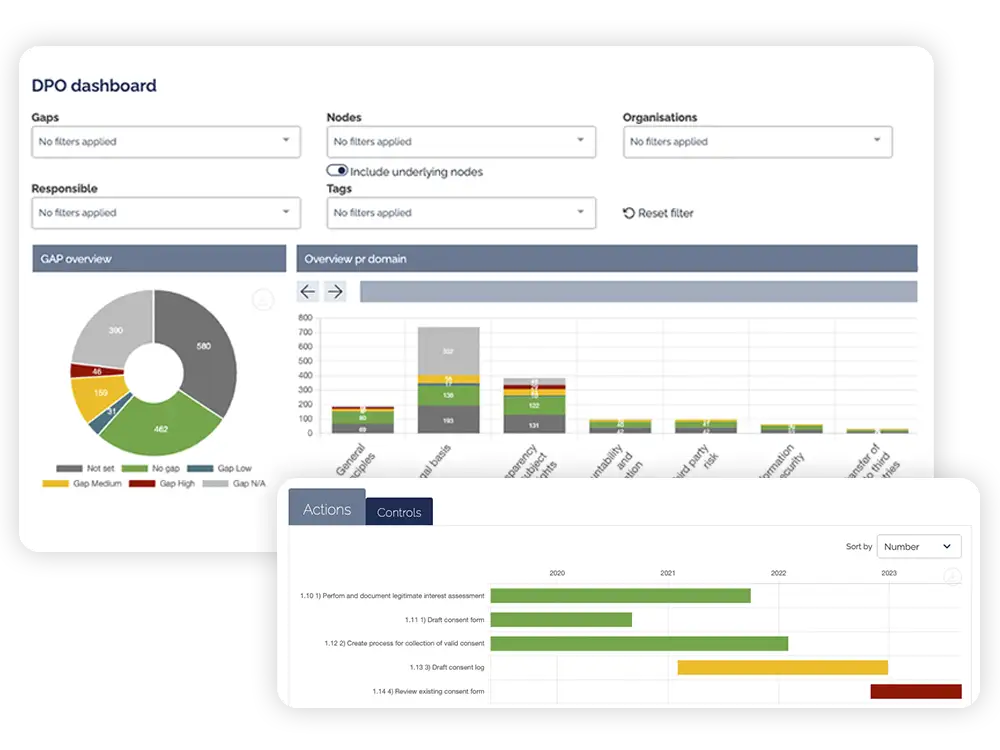Click the wide grey bar beside the arrows
Screen dimensions: 1000x750
coord(638,291)
